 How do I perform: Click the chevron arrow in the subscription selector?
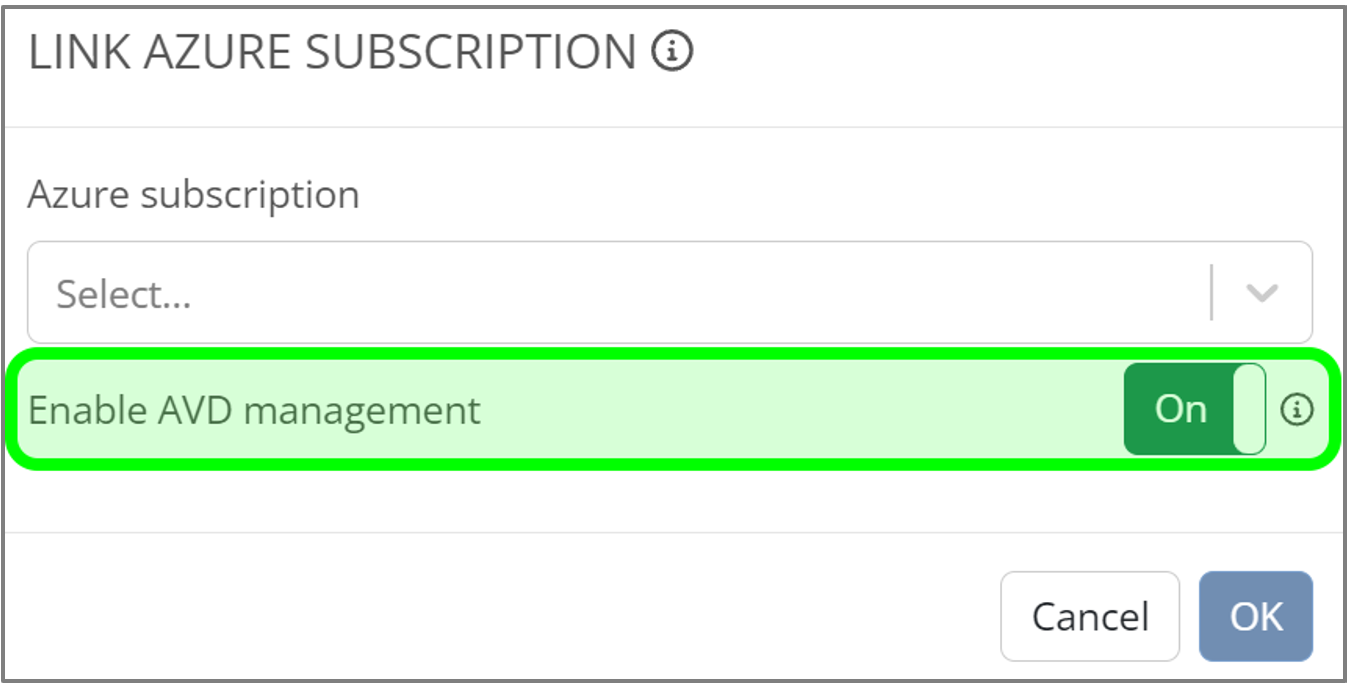(x=1262, y=293)
